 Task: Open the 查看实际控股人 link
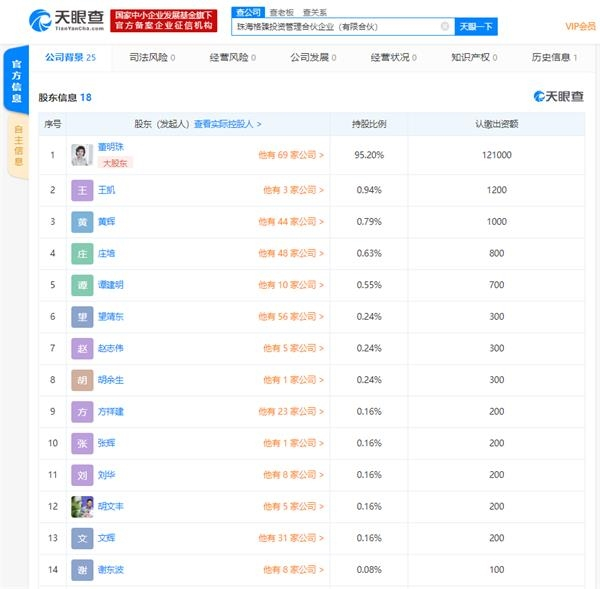click(227, 124)
